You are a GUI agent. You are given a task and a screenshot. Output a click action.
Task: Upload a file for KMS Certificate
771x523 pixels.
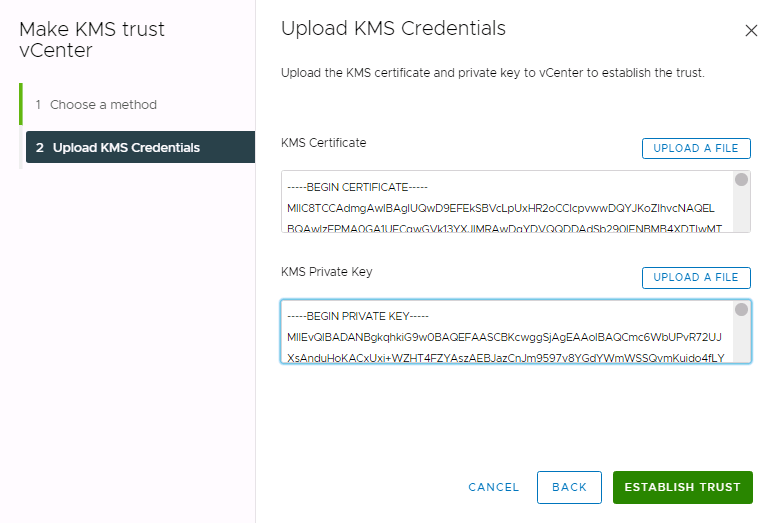(x=695, y=148)
